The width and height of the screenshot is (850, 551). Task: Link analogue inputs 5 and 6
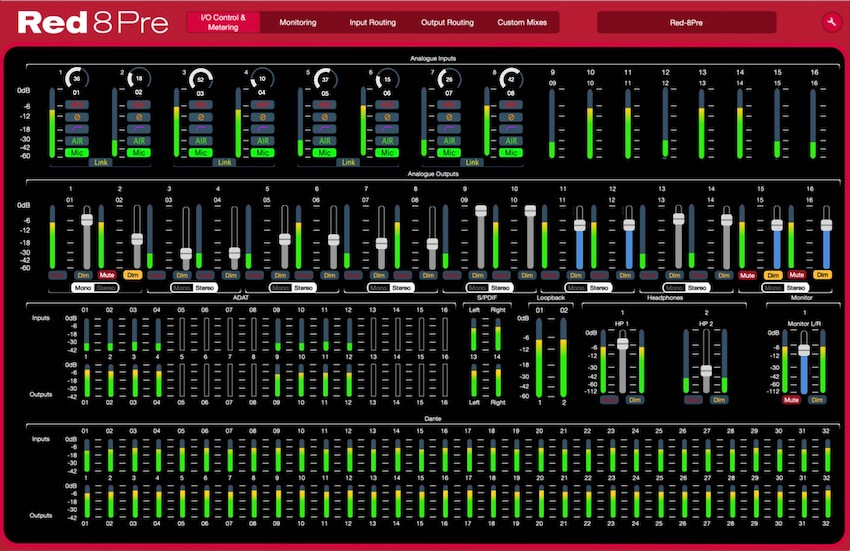348,162
